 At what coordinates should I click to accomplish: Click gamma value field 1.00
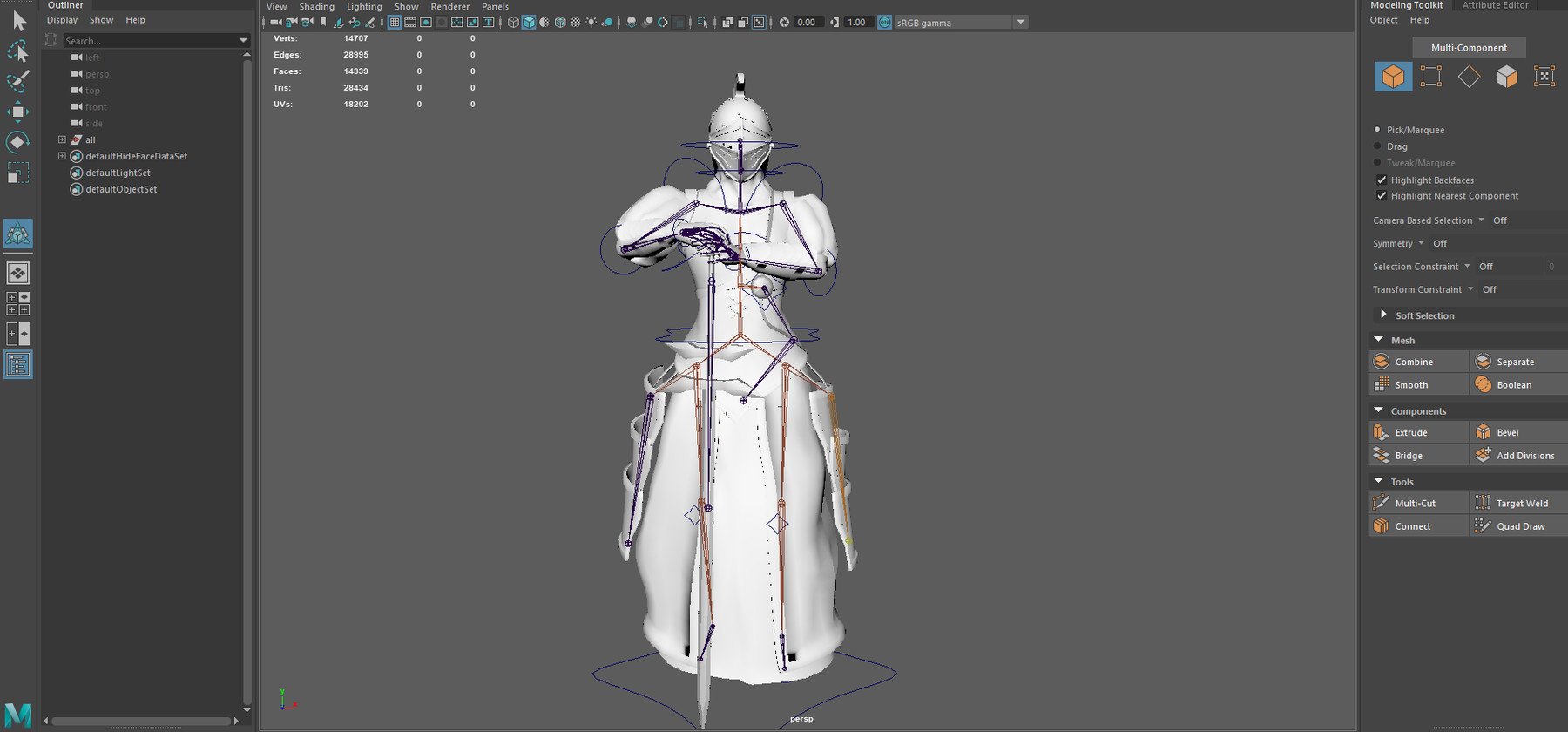[x=858, y=22]
